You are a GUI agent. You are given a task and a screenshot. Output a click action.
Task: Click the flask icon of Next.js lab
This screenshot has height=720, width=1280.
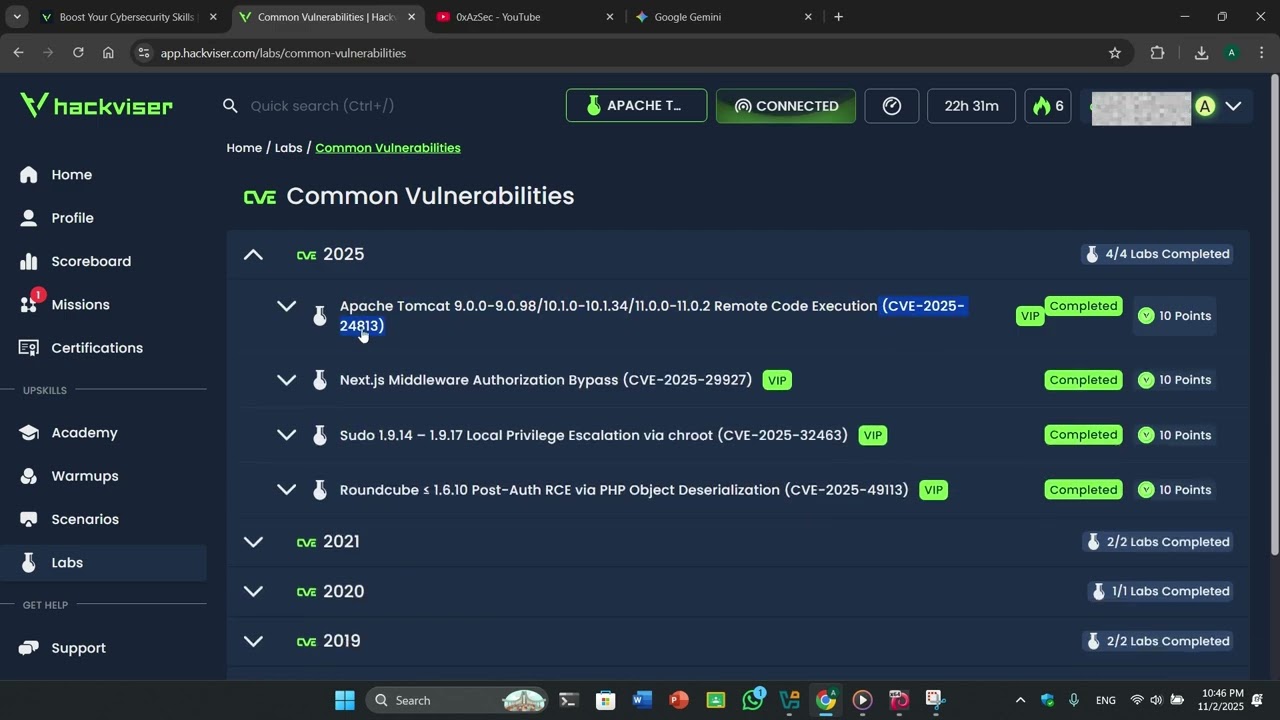320,380
